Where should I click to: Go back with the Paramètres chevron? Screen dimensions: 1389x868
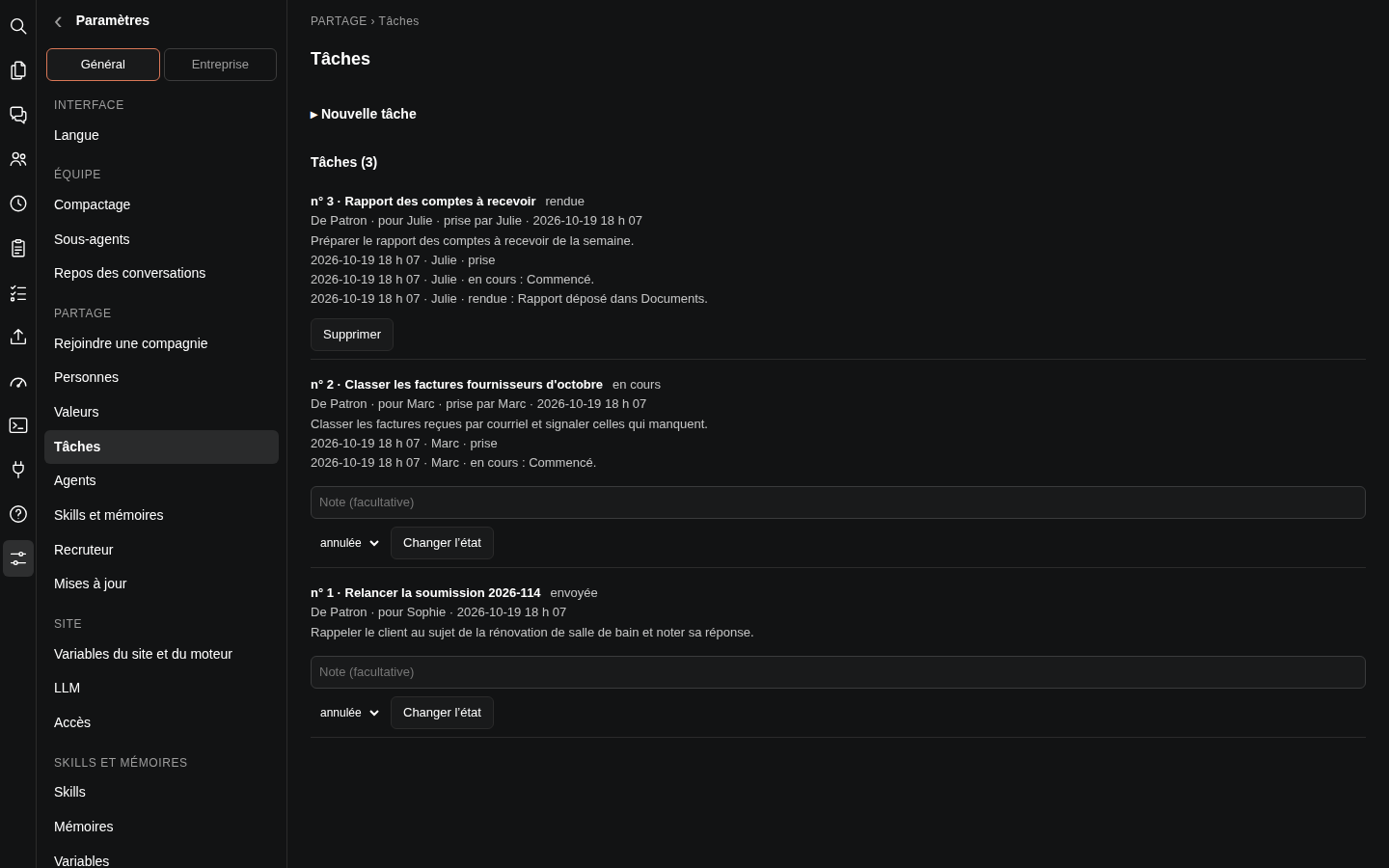coord(58,21)
